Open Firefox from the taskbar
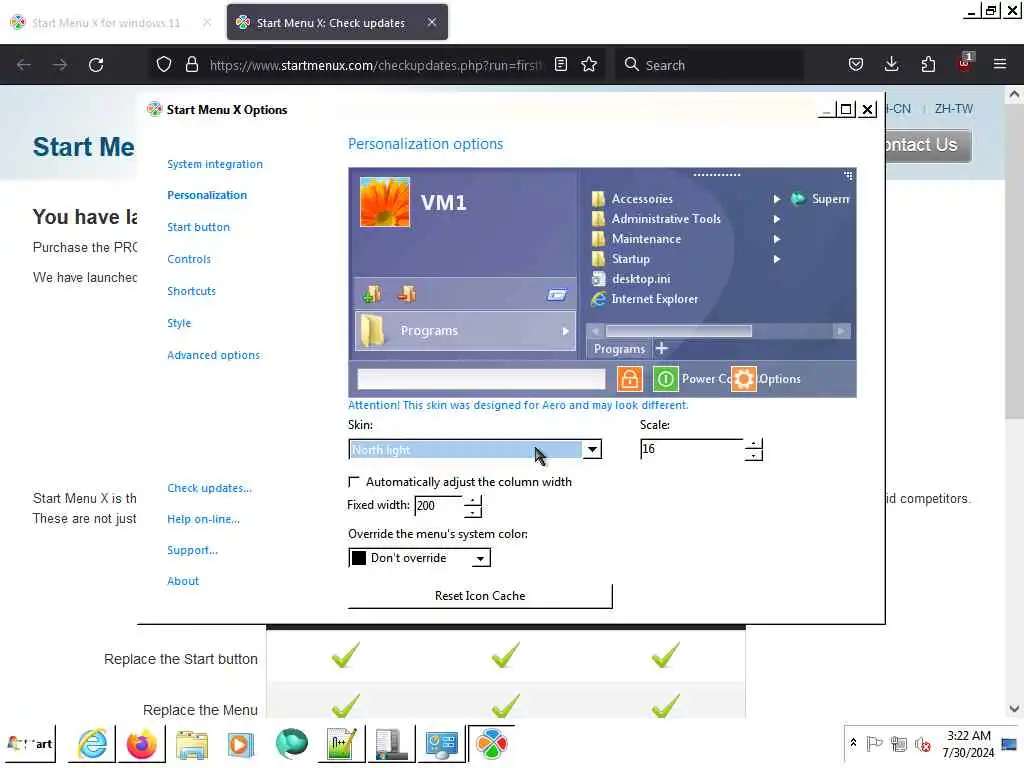Viewport: 1024px width, 768px height. pos(142,744)
